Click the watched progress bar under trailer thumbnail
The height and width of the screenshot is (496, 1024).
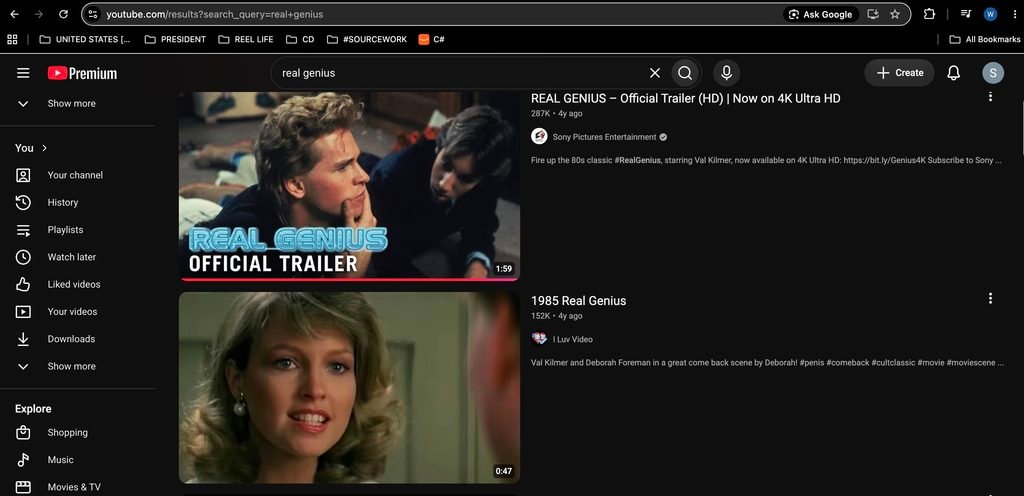349,279
